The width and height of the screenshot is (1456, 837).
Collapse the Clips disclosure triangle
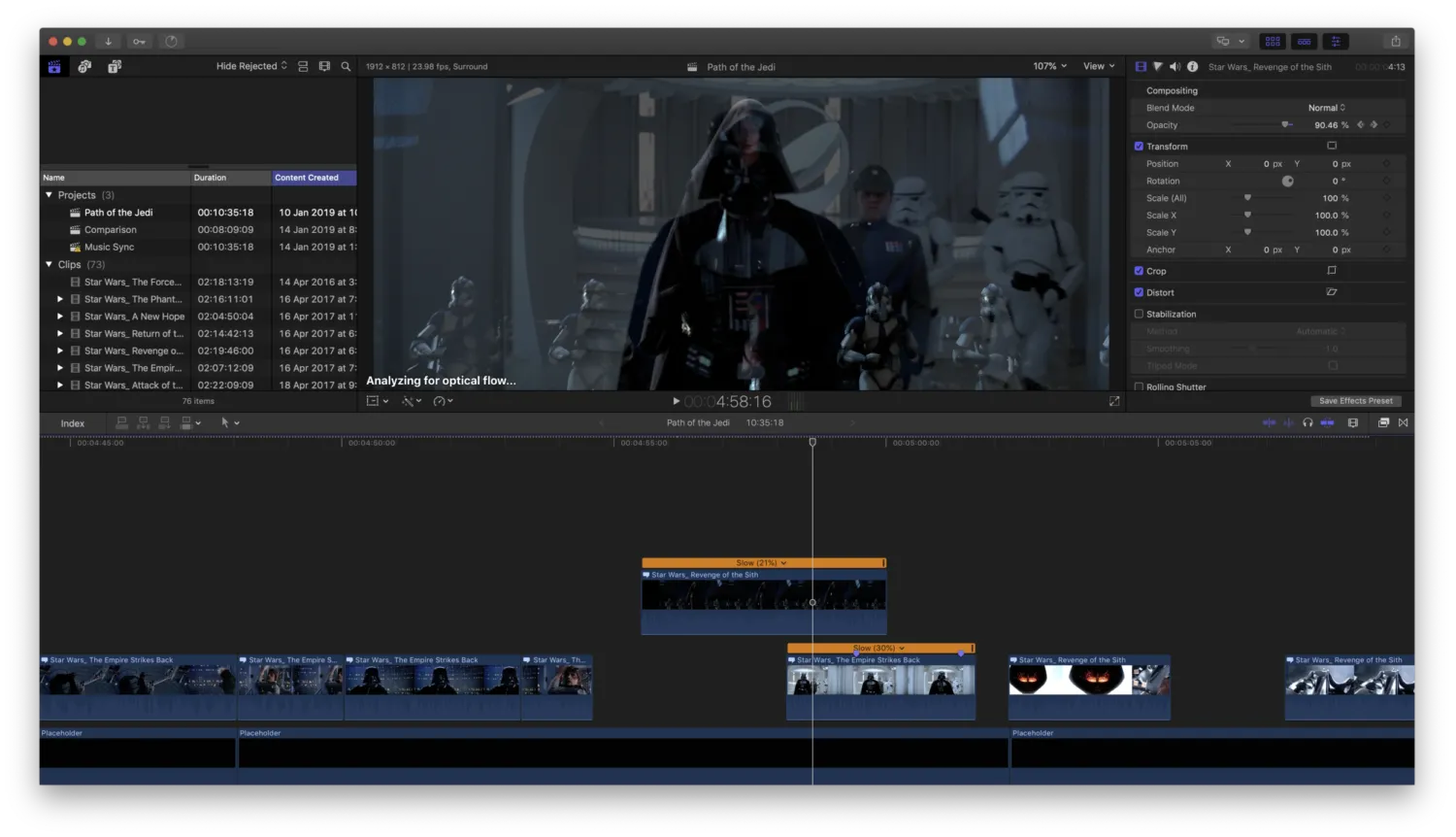(x=50, y=264)
